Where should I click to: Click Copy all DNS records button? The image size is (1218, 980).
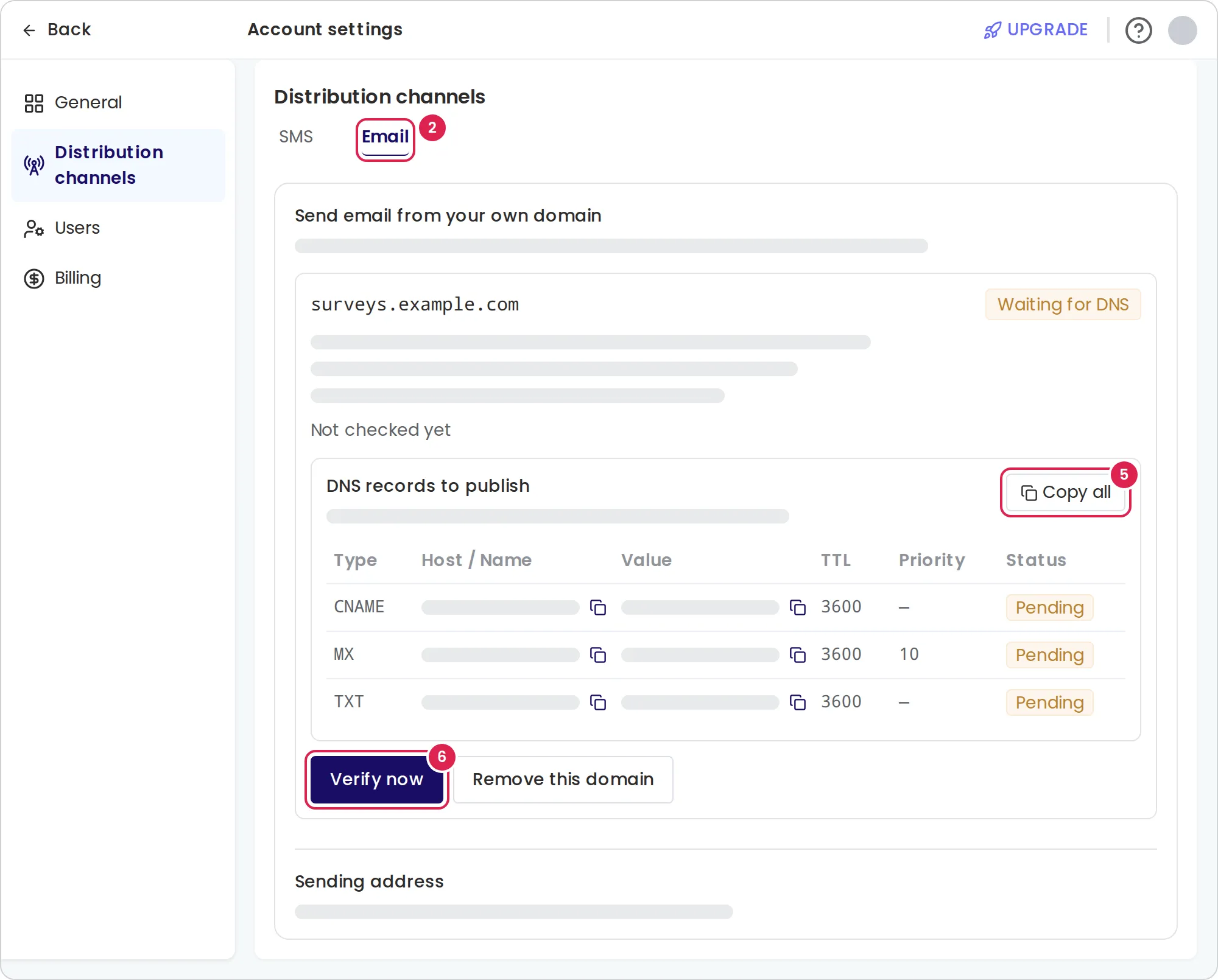click(1066, 492)
